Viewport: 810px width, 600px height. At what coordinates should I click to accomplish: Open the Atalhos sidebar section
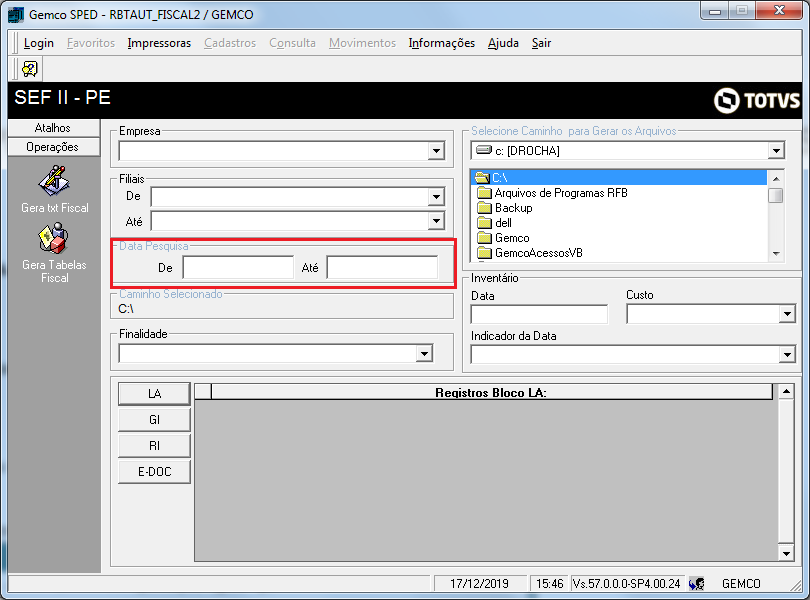tap(54, 128)
